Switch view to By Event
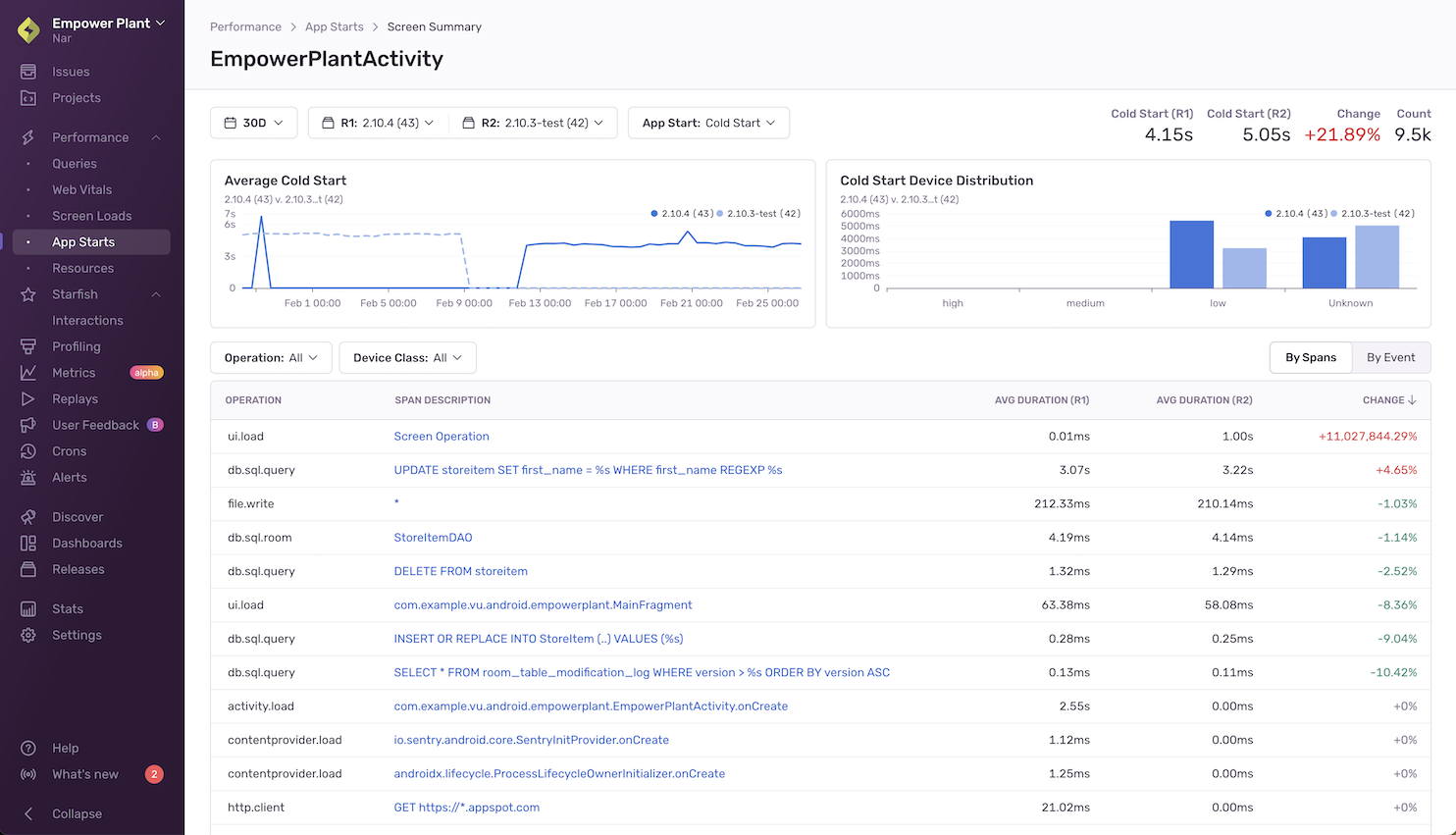This screenshot has width=1456, height=835. point(1390,358)
